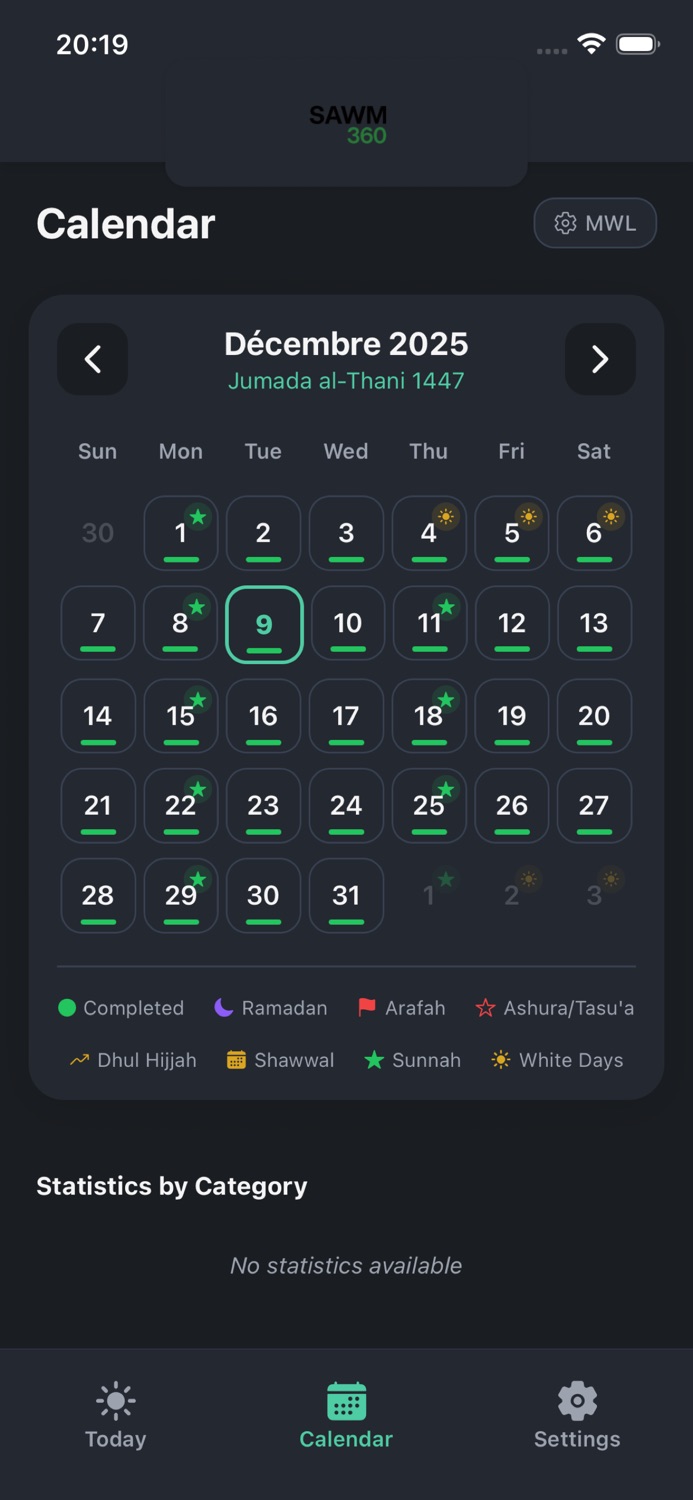Click the 20:19 status bar clock
Screen dimensions: 693x1500
pos(92,44)
